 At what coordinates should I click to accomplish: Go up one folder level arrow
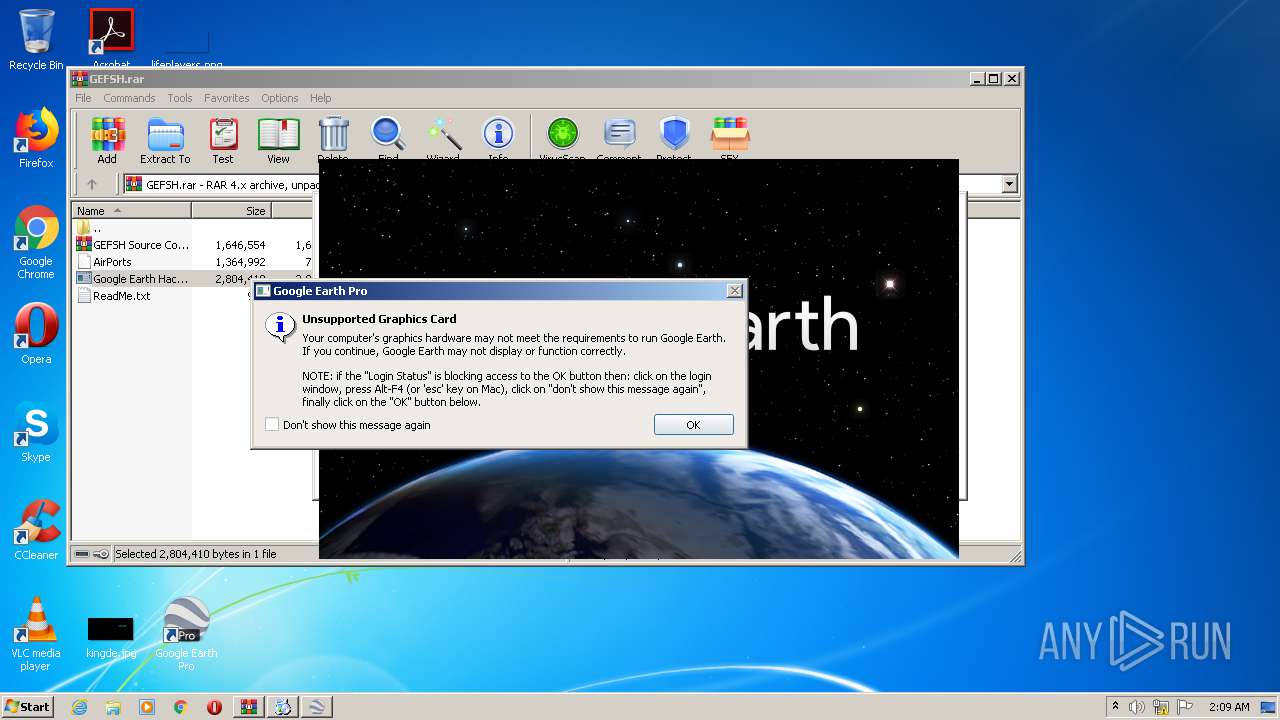point(92,184)
